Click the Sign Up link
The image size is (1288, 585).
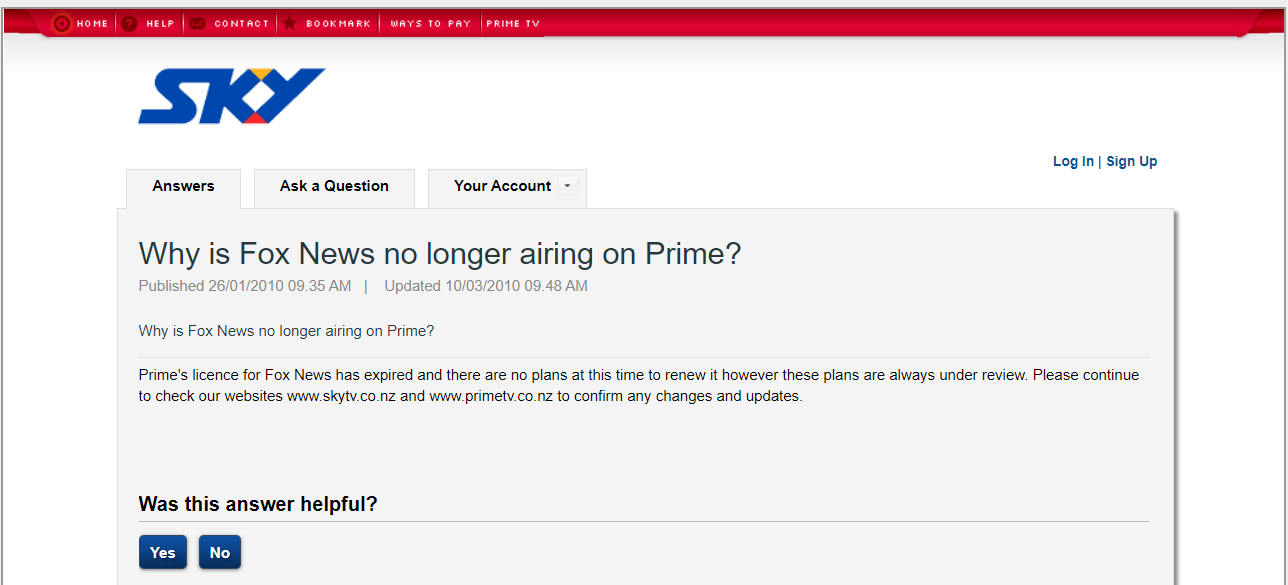(x=1131, y=161)
